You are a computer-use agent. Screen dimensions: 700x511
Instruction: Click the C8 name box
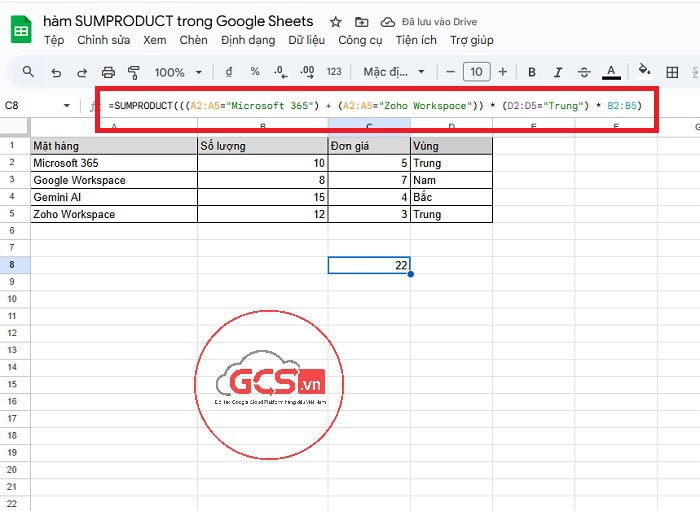pos(30,105)
